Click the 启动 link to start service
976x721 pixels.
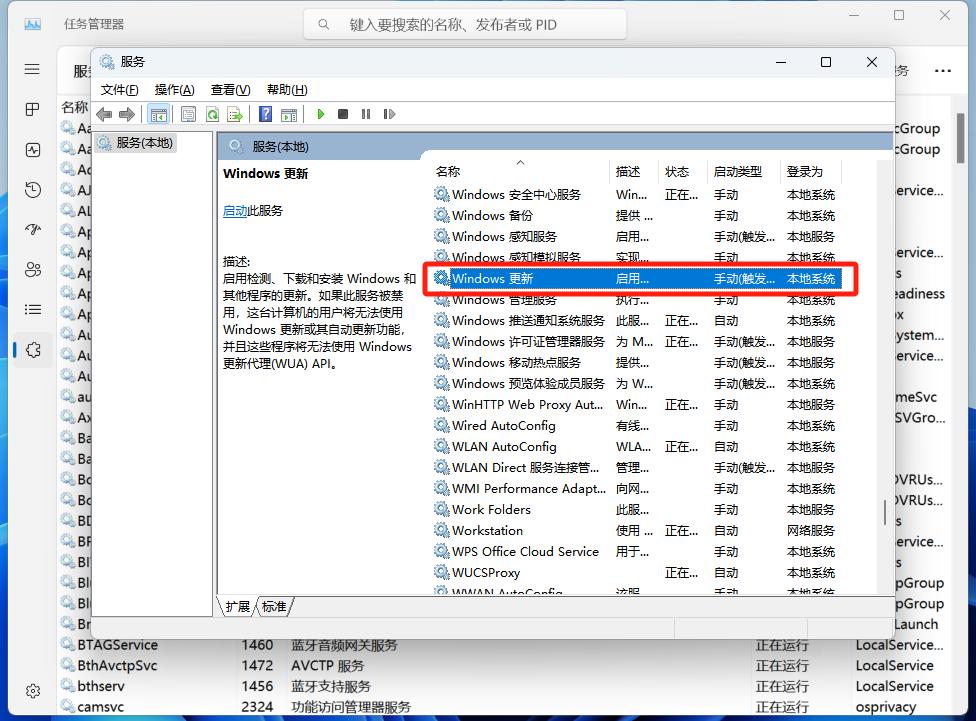pos(235,211)
